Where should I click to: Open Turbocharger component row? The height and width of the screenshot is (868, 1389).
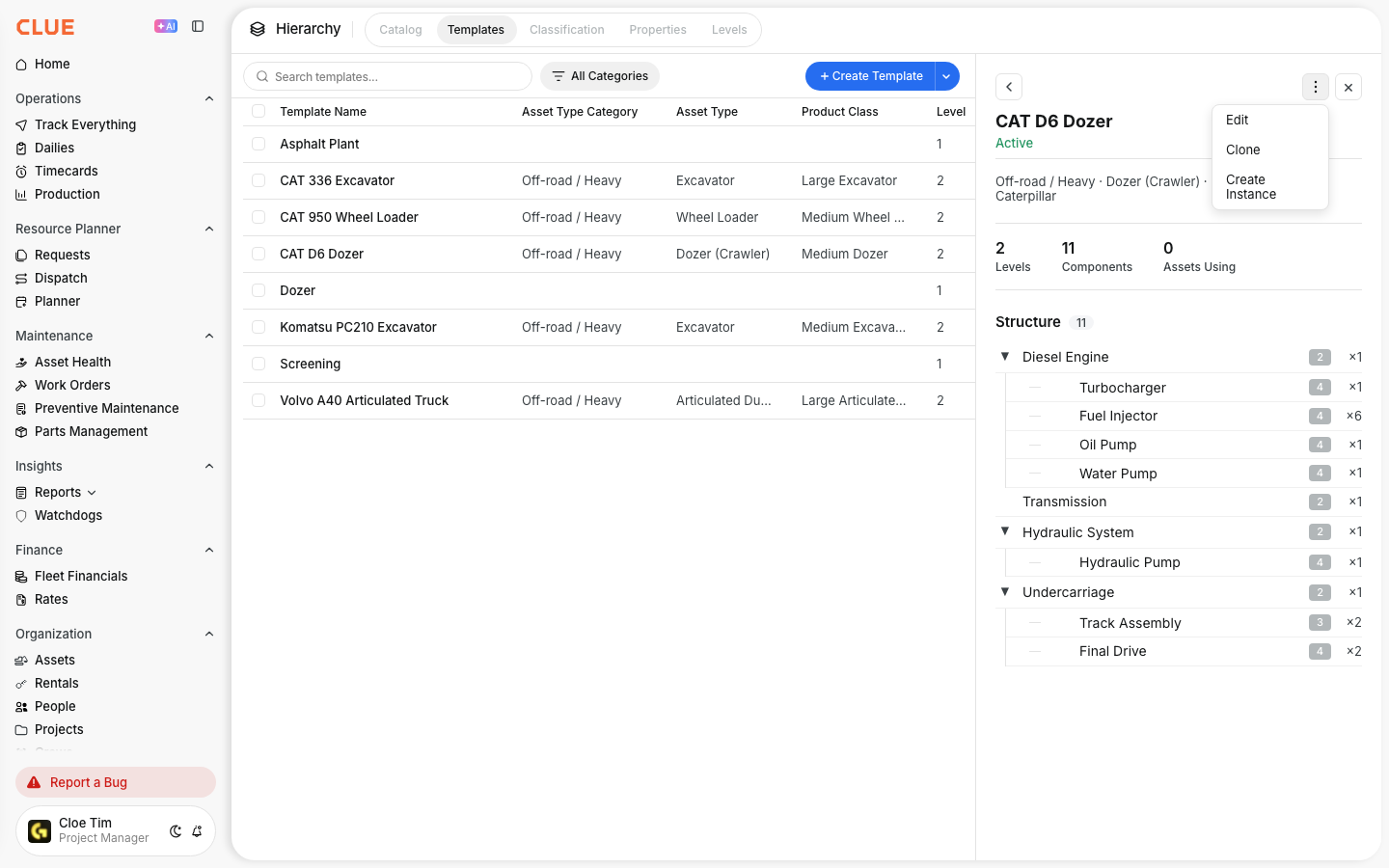click(x=1184, y=387)
